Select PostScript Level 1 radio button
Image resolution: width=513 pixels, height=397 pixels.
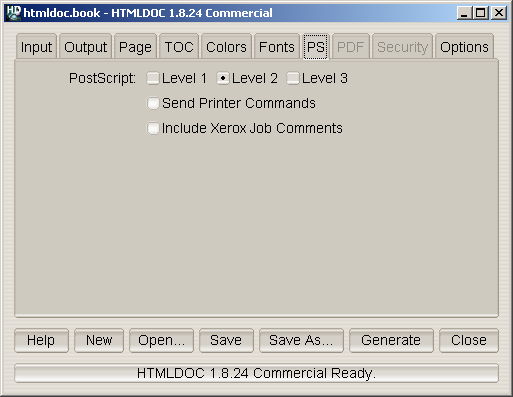pos(153,79)
